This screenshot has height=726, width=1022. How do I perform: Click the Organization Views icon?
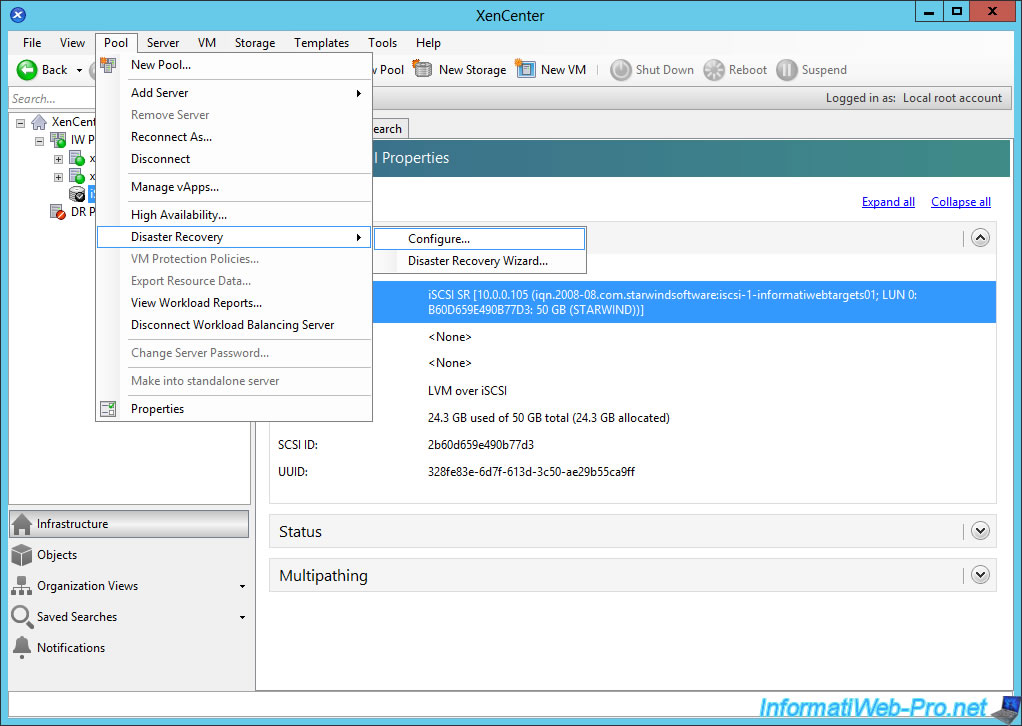pyautogui.click(x=22, y=586)
